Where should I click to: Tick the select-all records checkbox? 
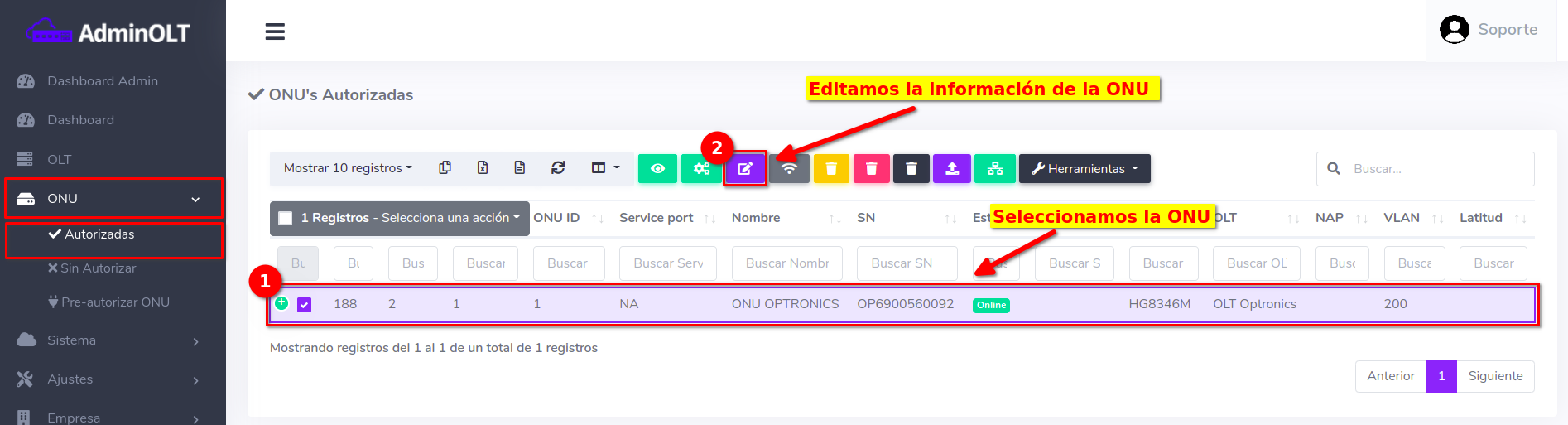286,218
